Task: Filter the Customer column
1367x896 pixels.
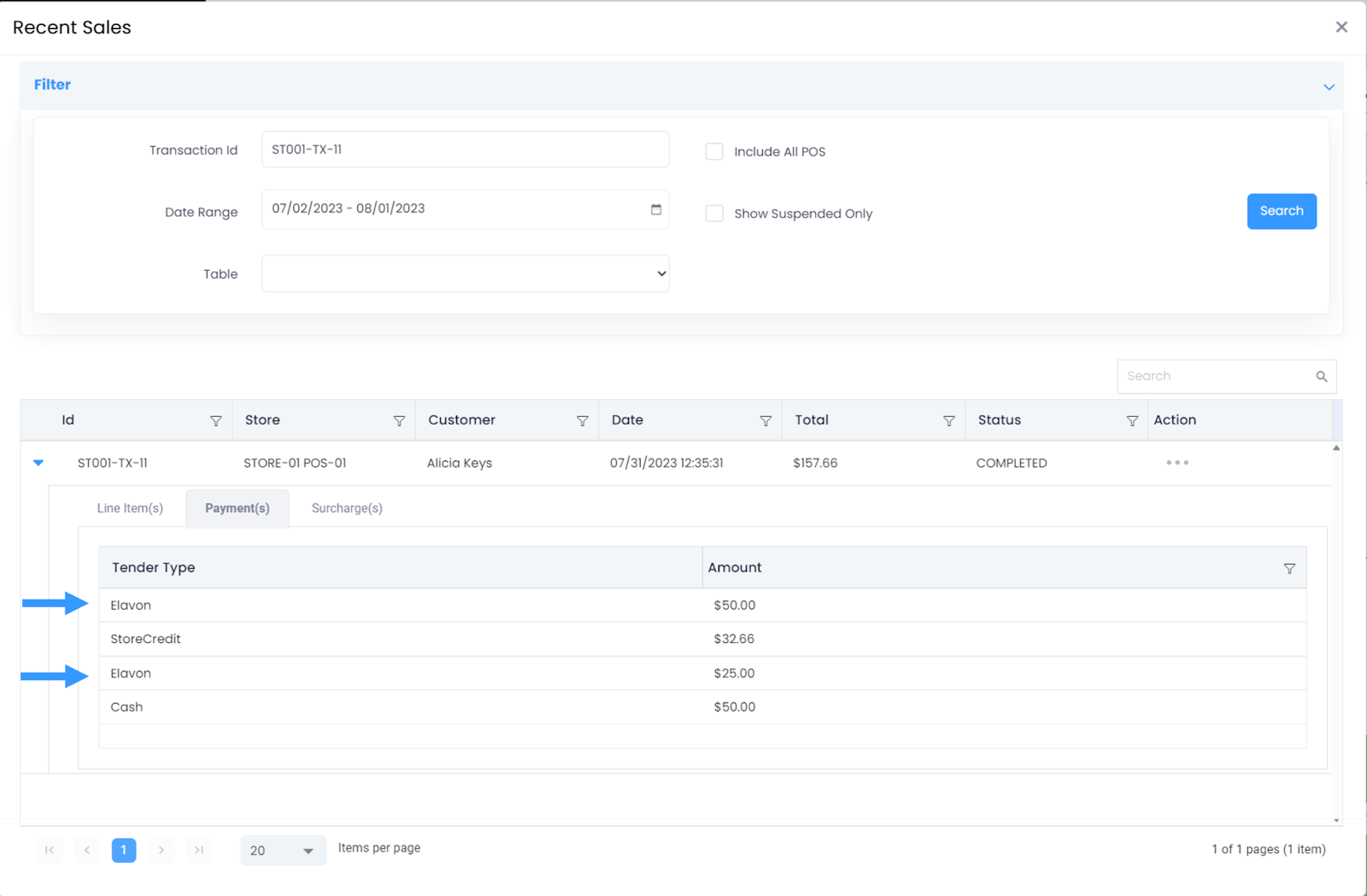Action: pyautogui.click(x=582, y=421)
